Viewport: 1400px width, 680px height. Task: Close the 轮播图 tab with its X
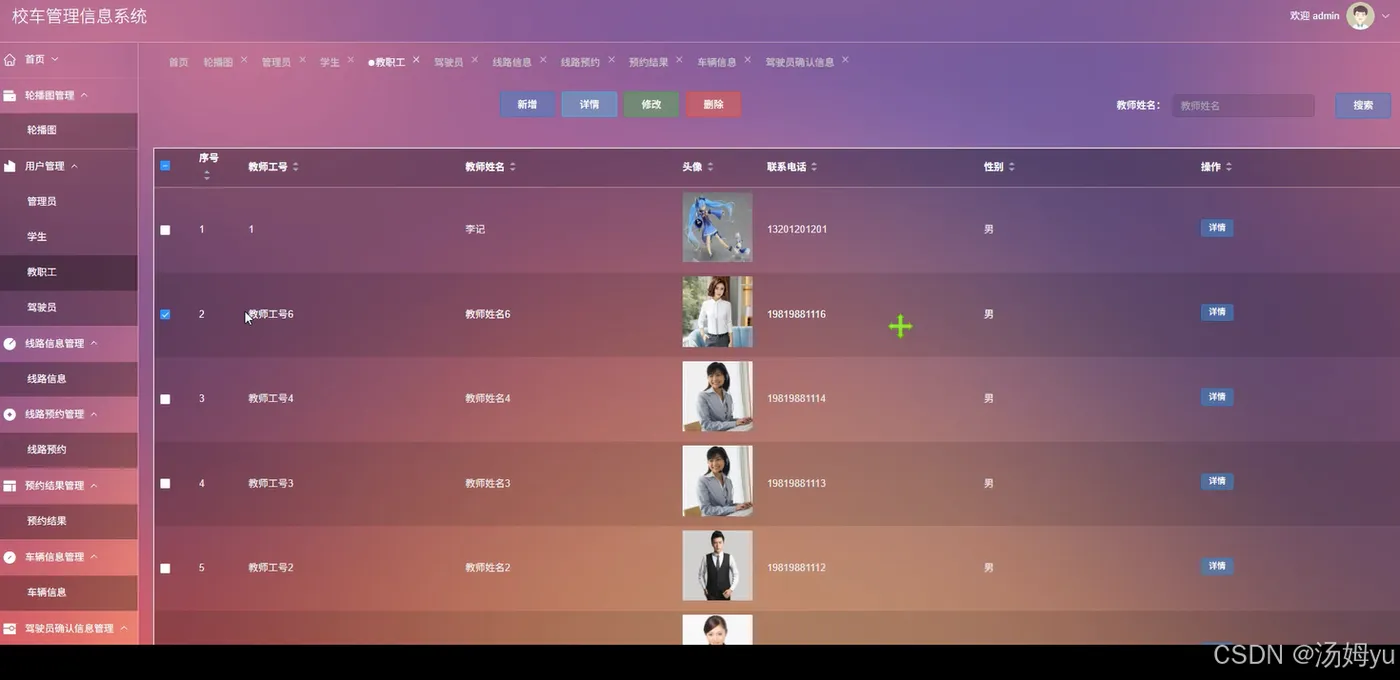(243, 60)
